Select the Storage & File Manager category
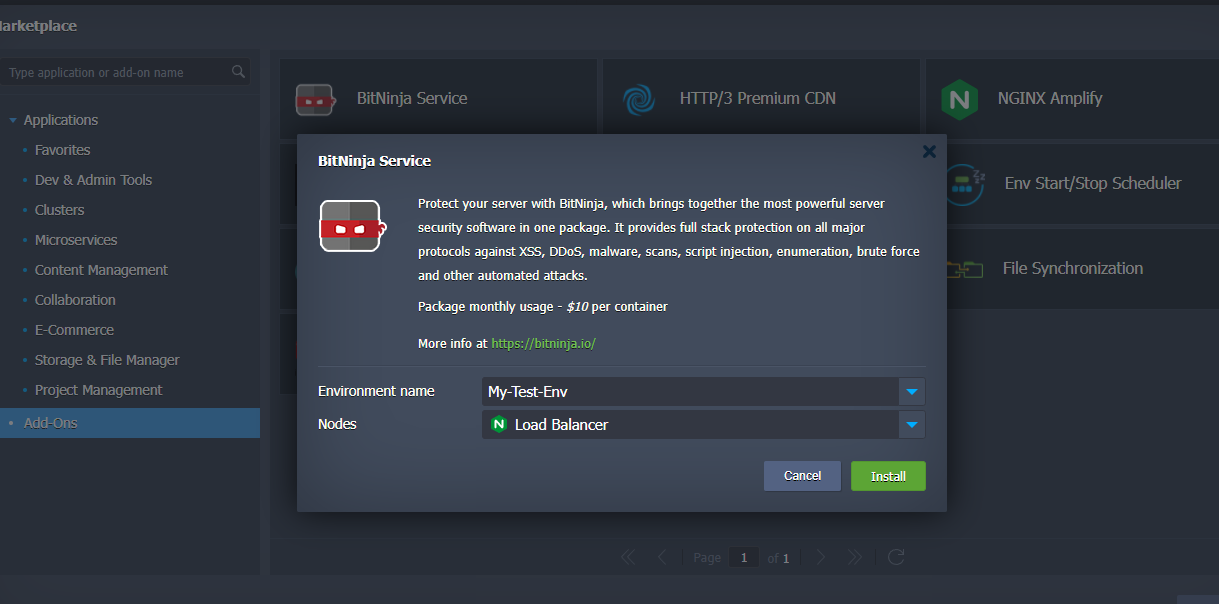The width and height of the screenshot is (1219, 604). pos(107,360)
